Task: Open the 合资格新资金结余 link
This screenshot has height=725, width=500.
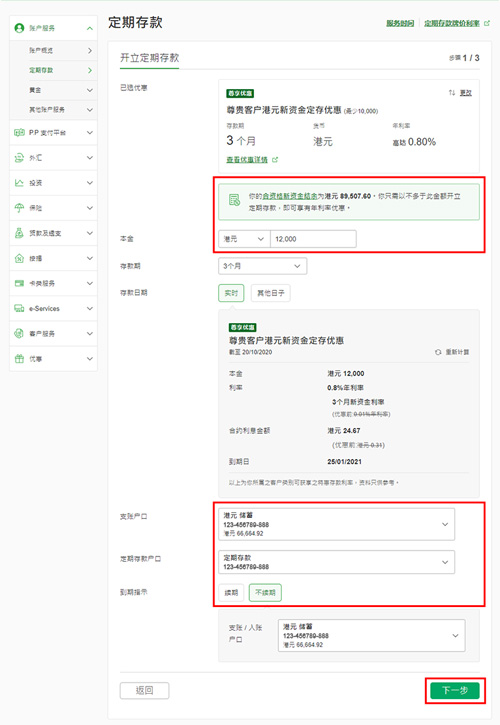Action: pyautogui.click(x=290, y=196)
